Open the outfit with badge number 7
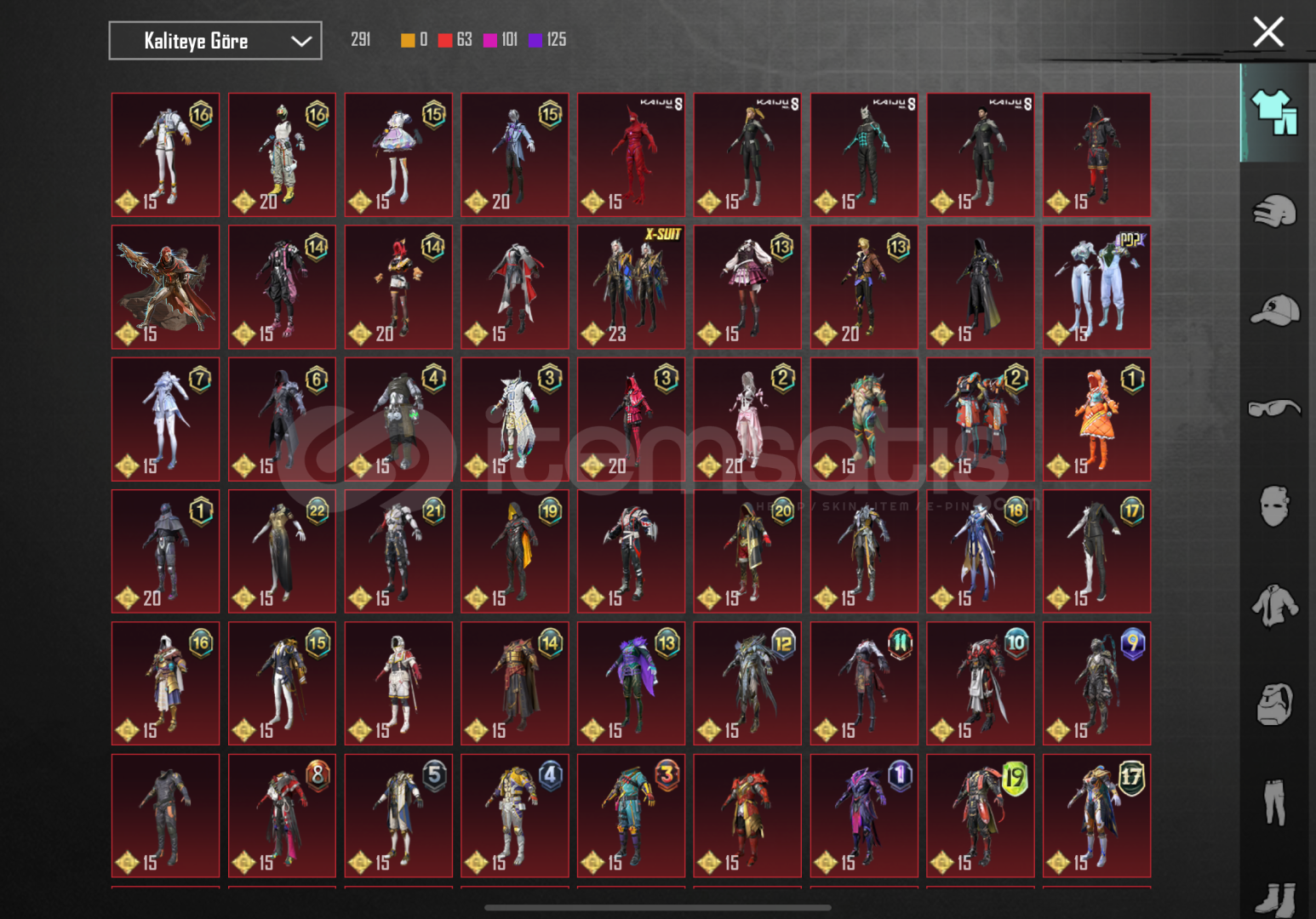Image resolution: width=1316 pixels, height=919 pixels. click(x=165, y=420)
